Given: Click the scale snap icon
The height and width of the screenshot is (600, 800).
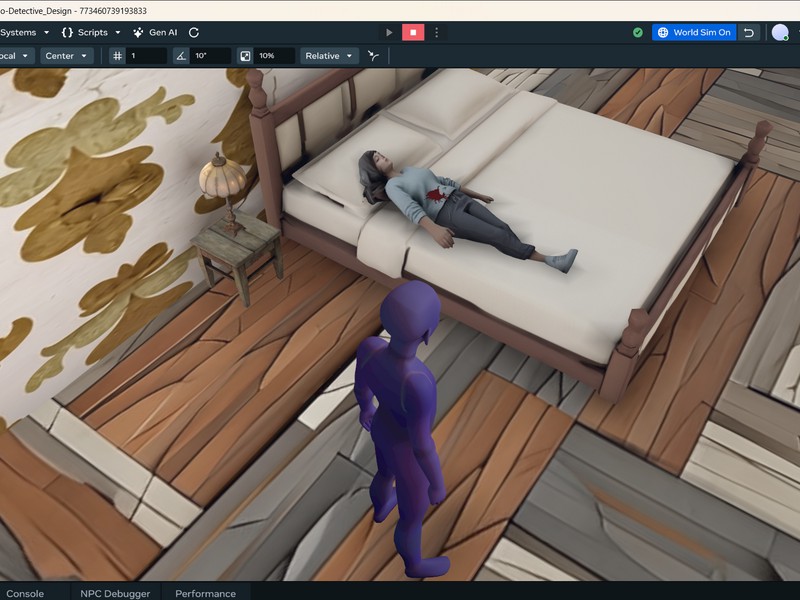Looking at the screenshot, I should point(245,56).
